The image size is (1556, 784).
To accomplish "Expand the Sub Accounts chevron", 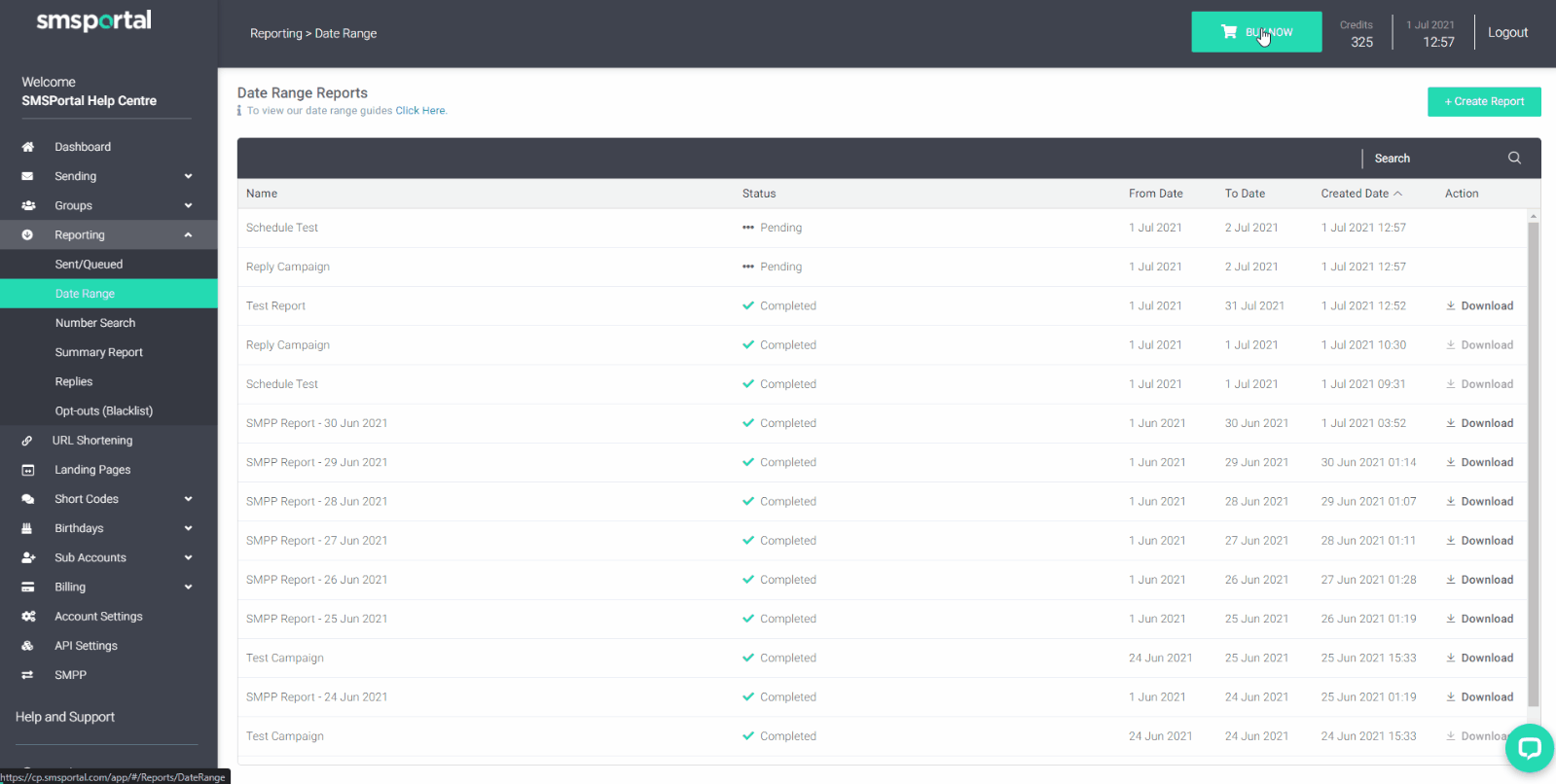I will click(188, 557).
